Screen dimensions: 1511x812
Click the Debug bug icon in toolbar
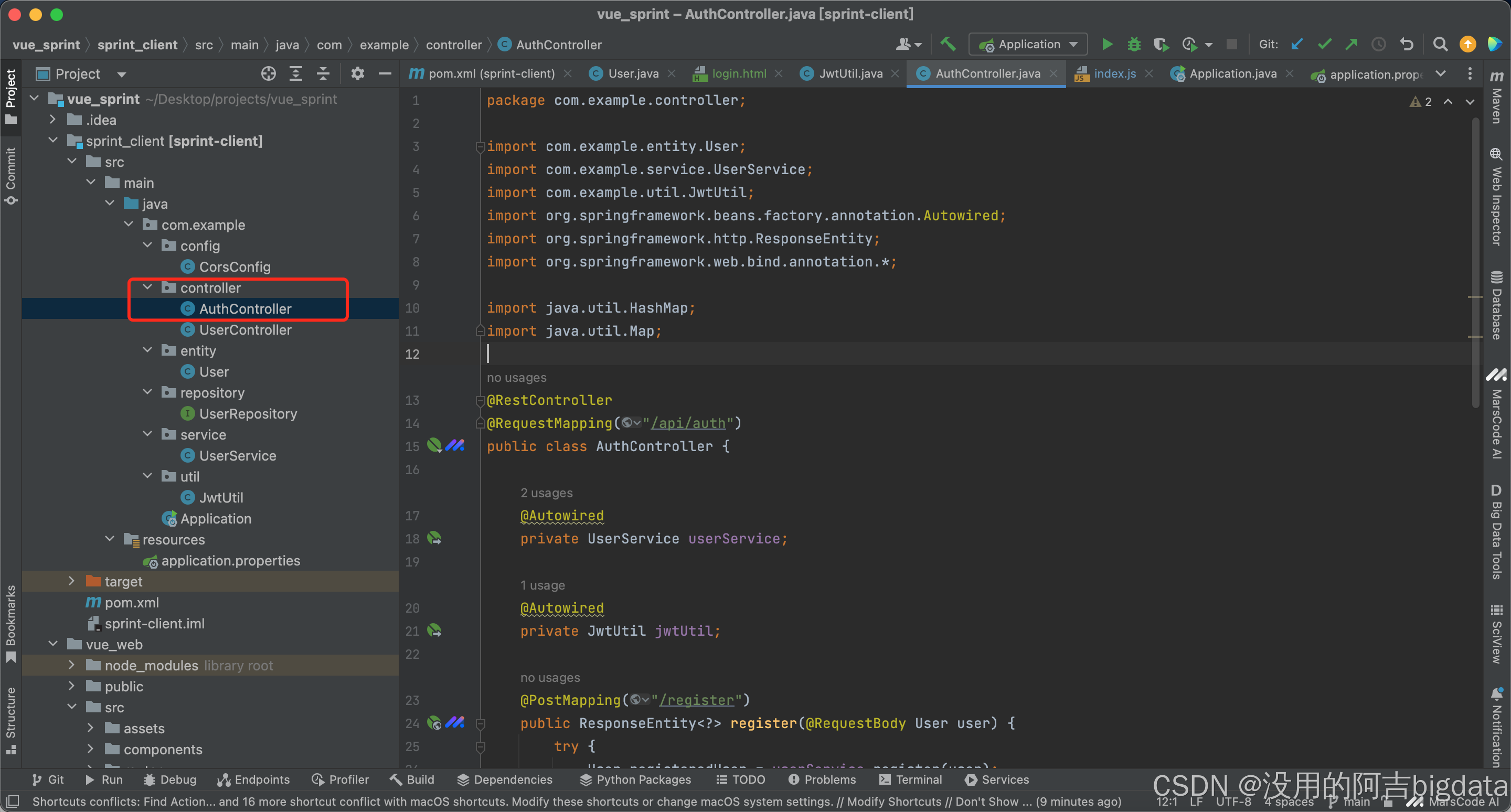pyautogui.click(x=1134, y=45)
